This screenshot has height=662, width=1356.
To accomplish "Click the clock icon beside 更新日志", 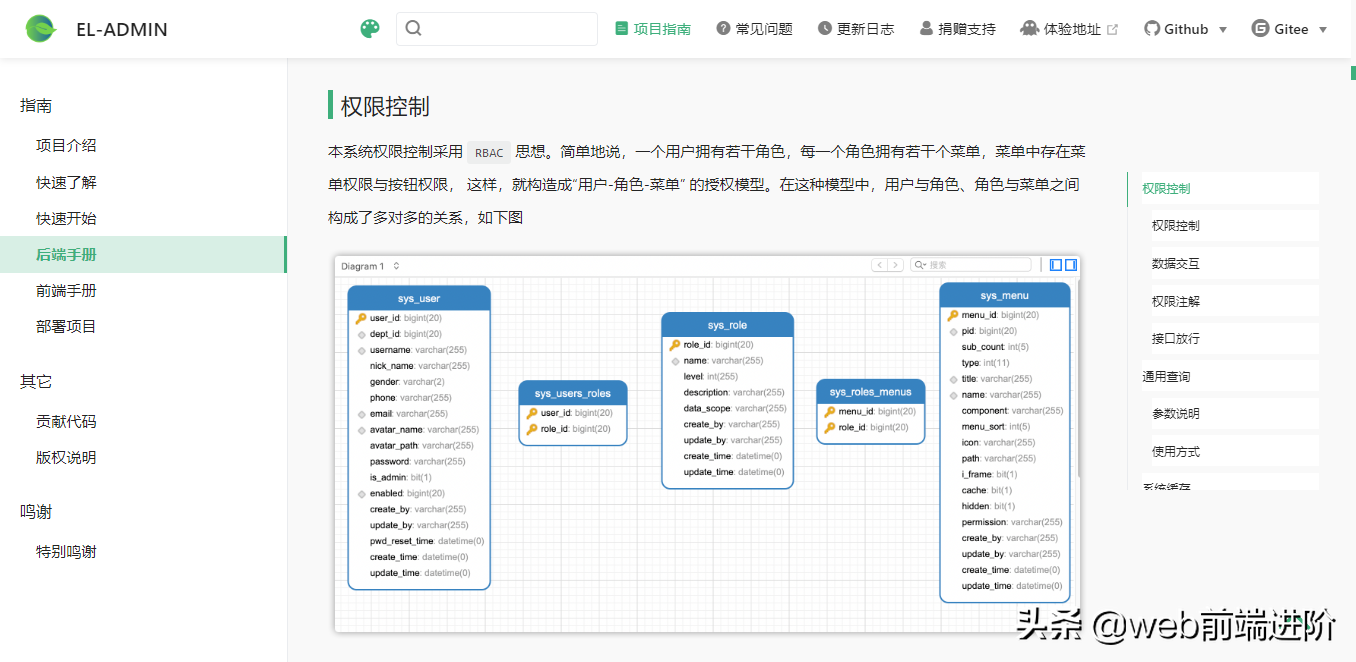I will pyautogui.click(x=825, y=29).
